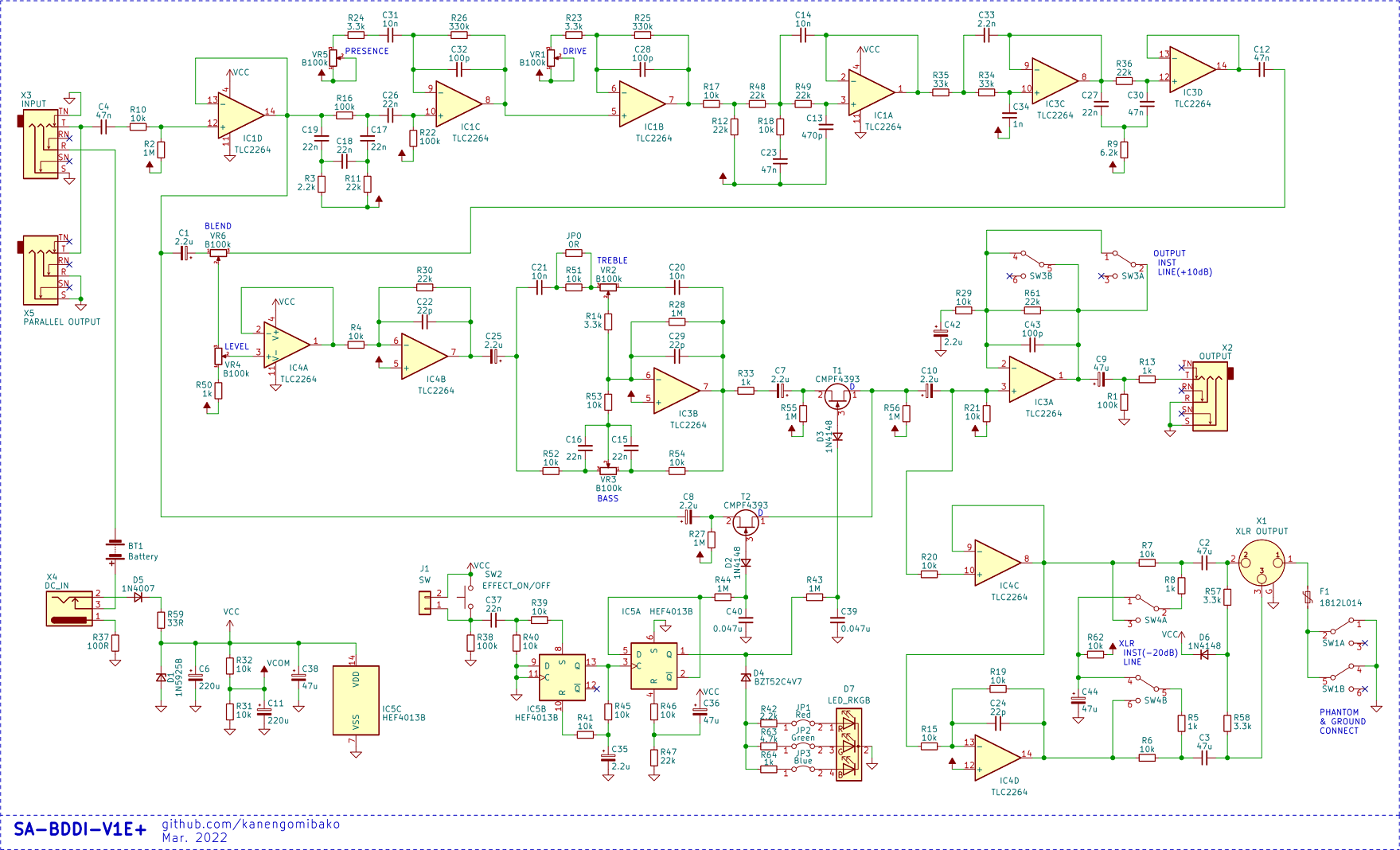
Task: Click the X5 parallel output jack symbol
Action: point(40,270)
